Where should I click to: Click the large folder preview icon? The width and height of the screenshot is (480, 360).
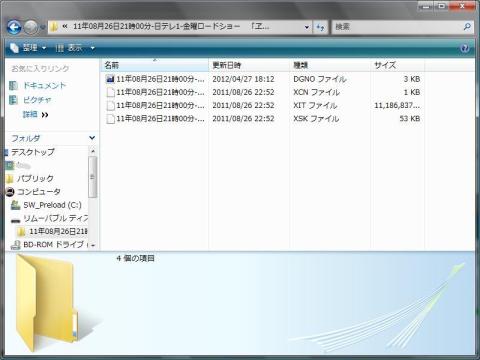coord(47,303)
